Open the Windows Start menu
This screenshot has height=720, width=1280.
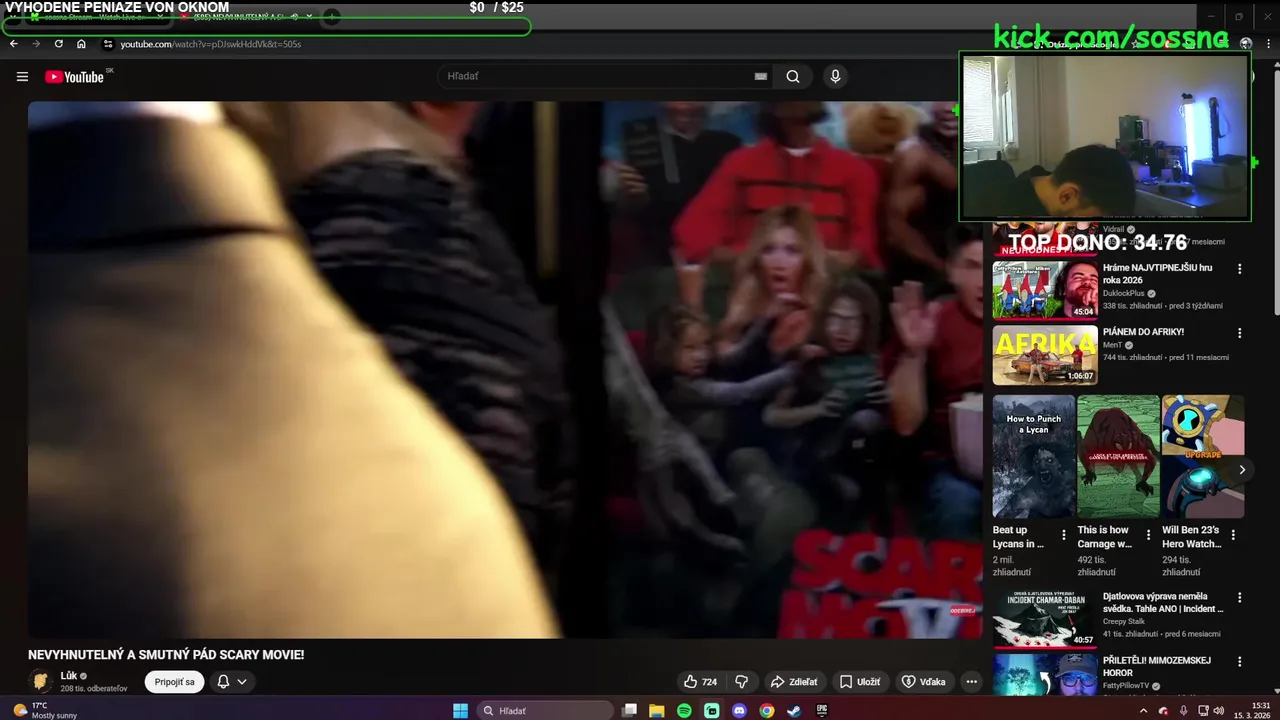click(x=460, y=711)
